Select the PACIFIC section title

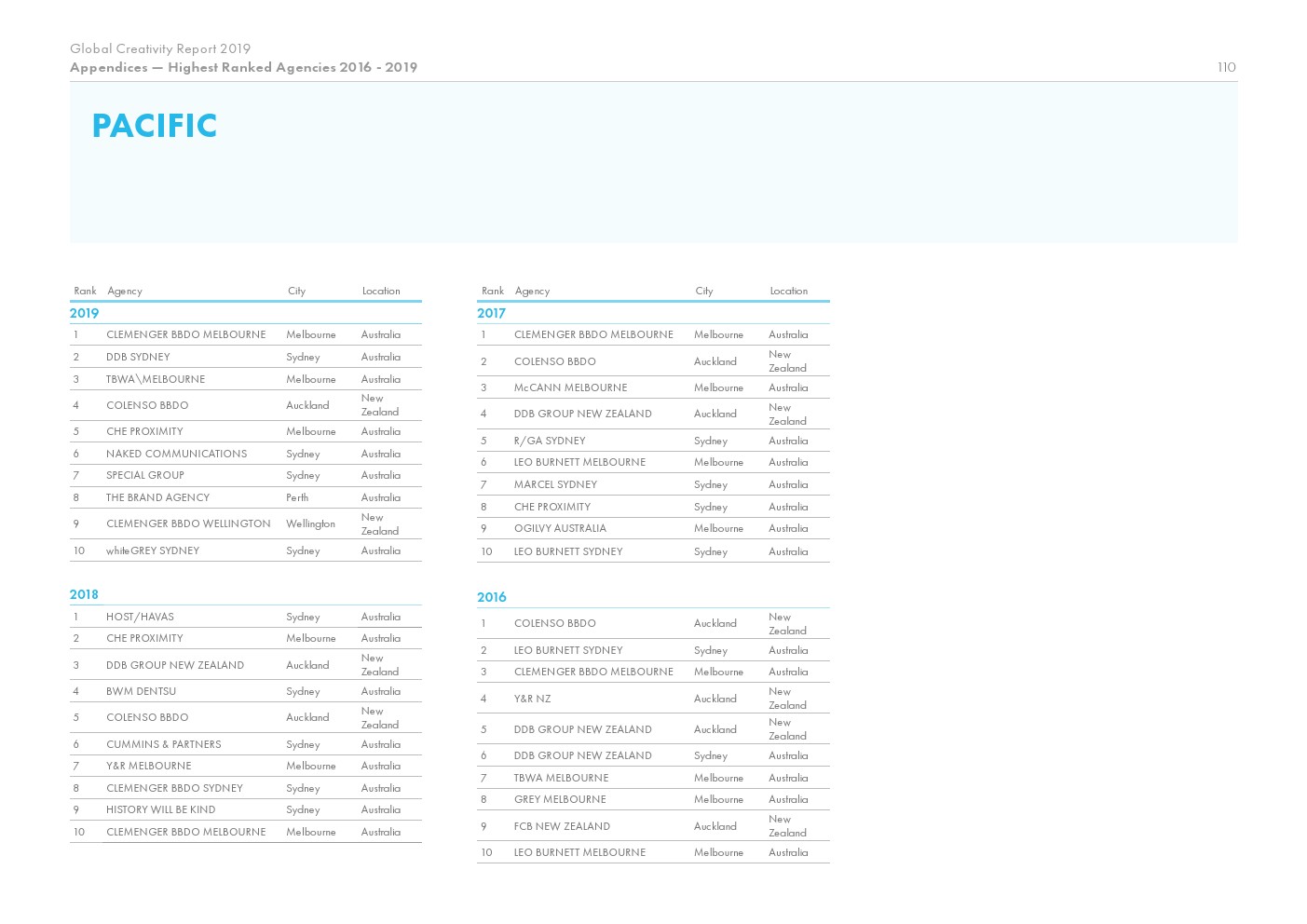click(155, 126)
